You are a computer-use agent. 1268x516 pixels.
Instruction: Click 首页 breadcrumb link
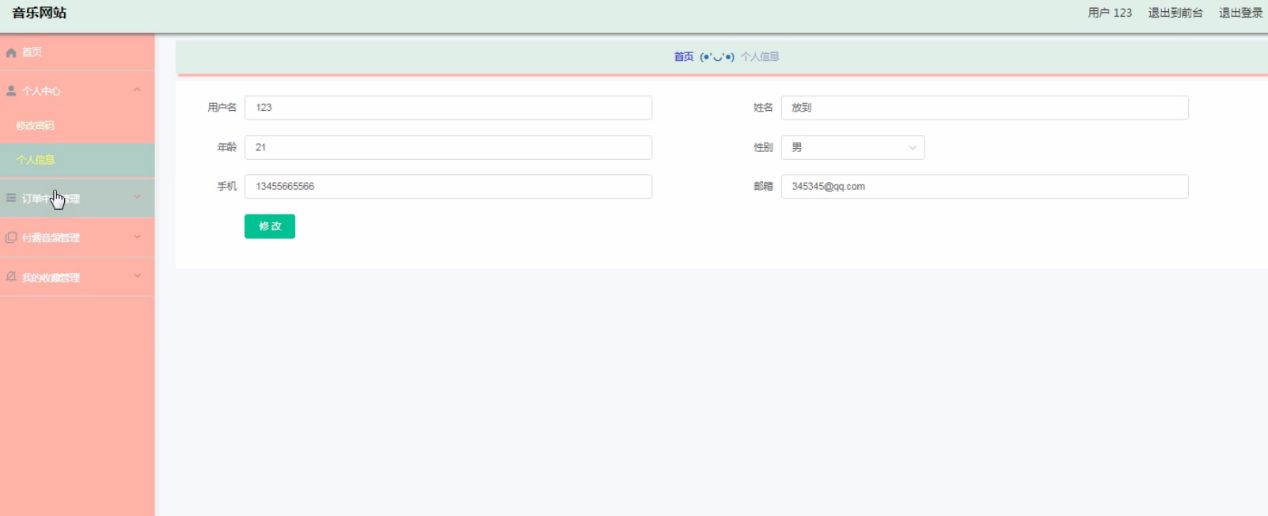click(x=683, y=57)
